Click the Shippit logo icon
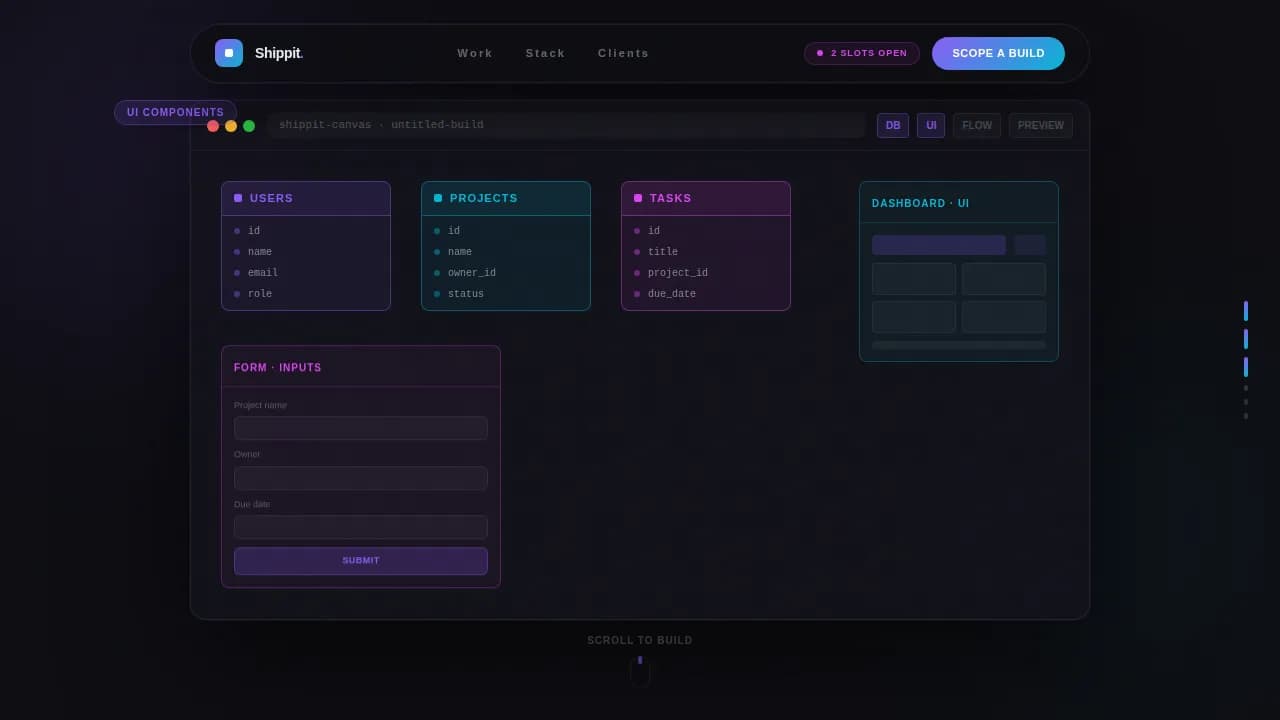The image size is (1280, 720). (229, 53)
